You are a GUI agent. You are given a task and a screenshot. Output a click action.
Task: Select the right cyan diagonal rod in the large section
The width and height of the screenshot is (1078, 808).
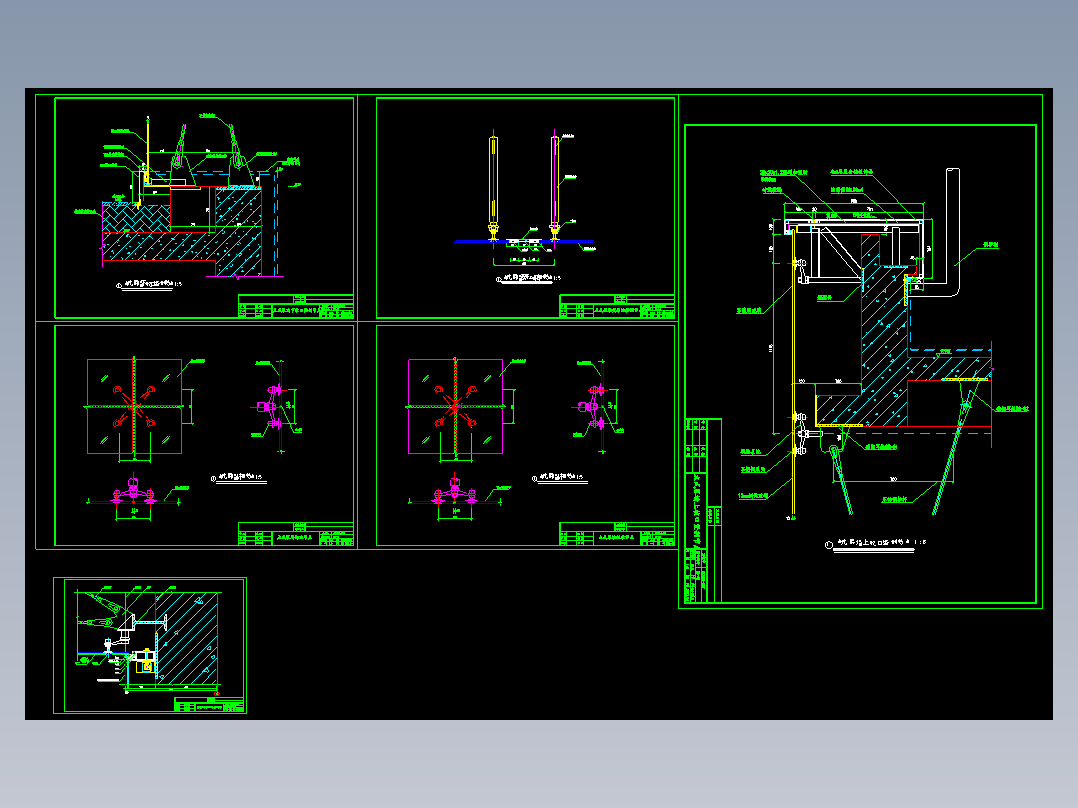point(955,454)
